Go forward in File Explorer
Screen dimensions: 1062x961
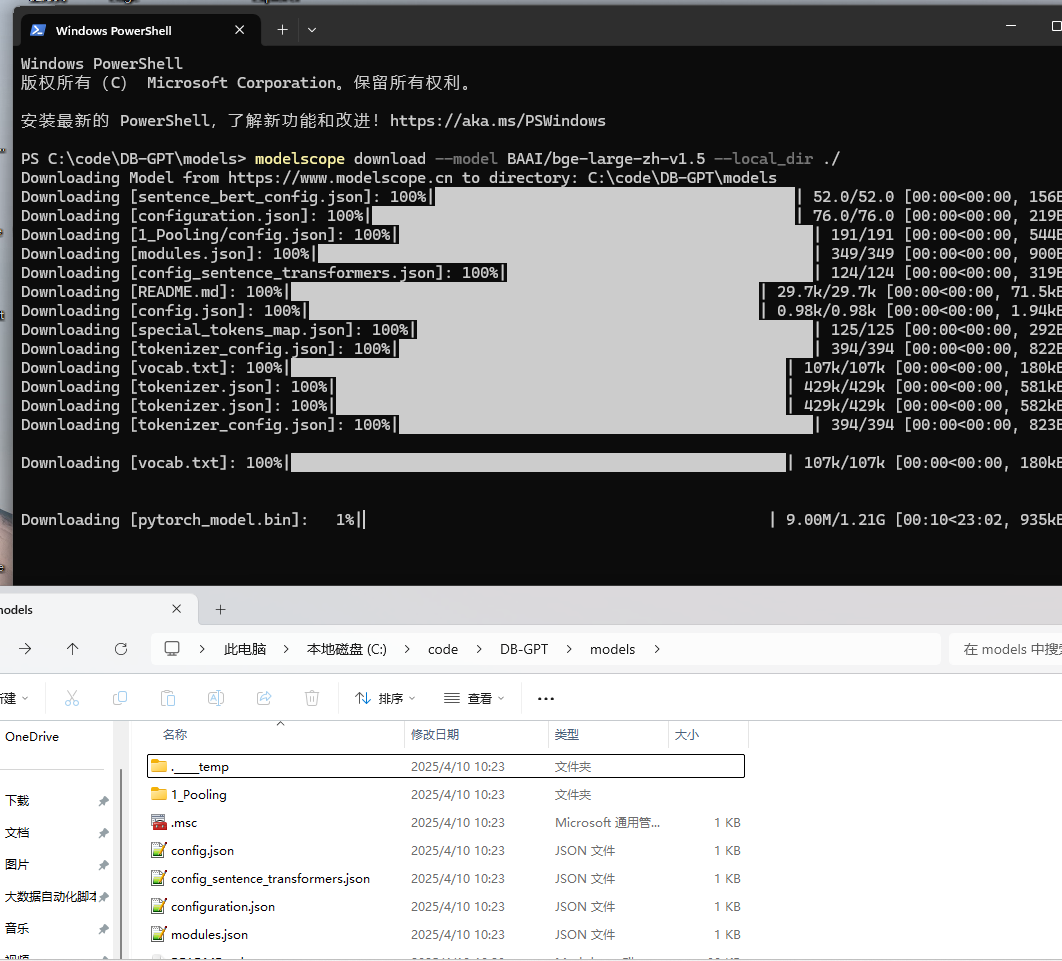[25, 649]
